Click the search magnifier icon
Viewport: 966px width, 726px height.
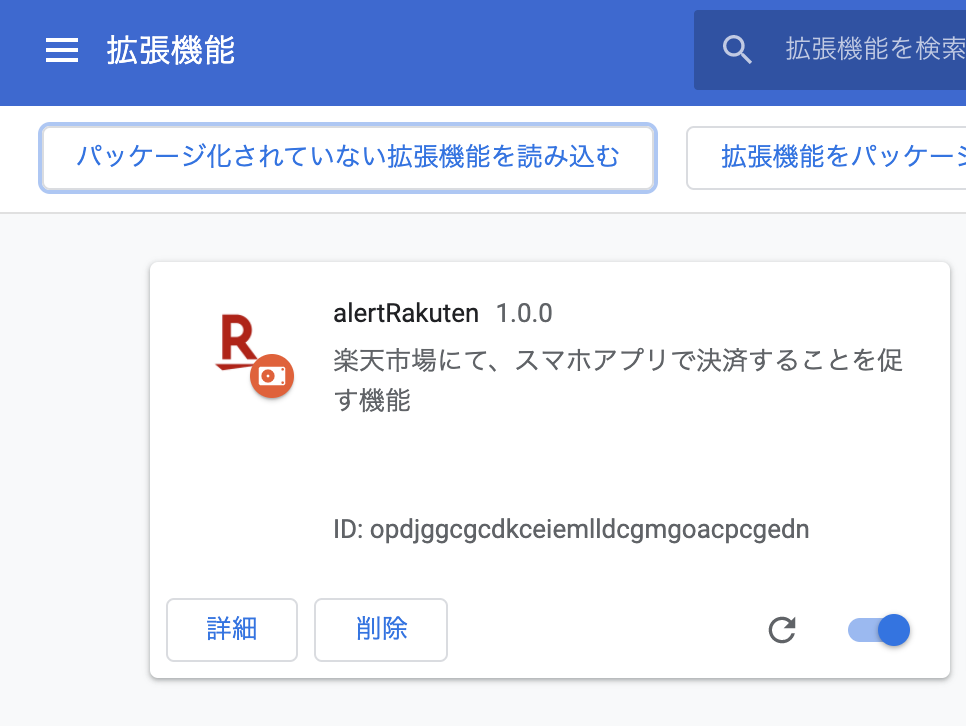point(737,49)
